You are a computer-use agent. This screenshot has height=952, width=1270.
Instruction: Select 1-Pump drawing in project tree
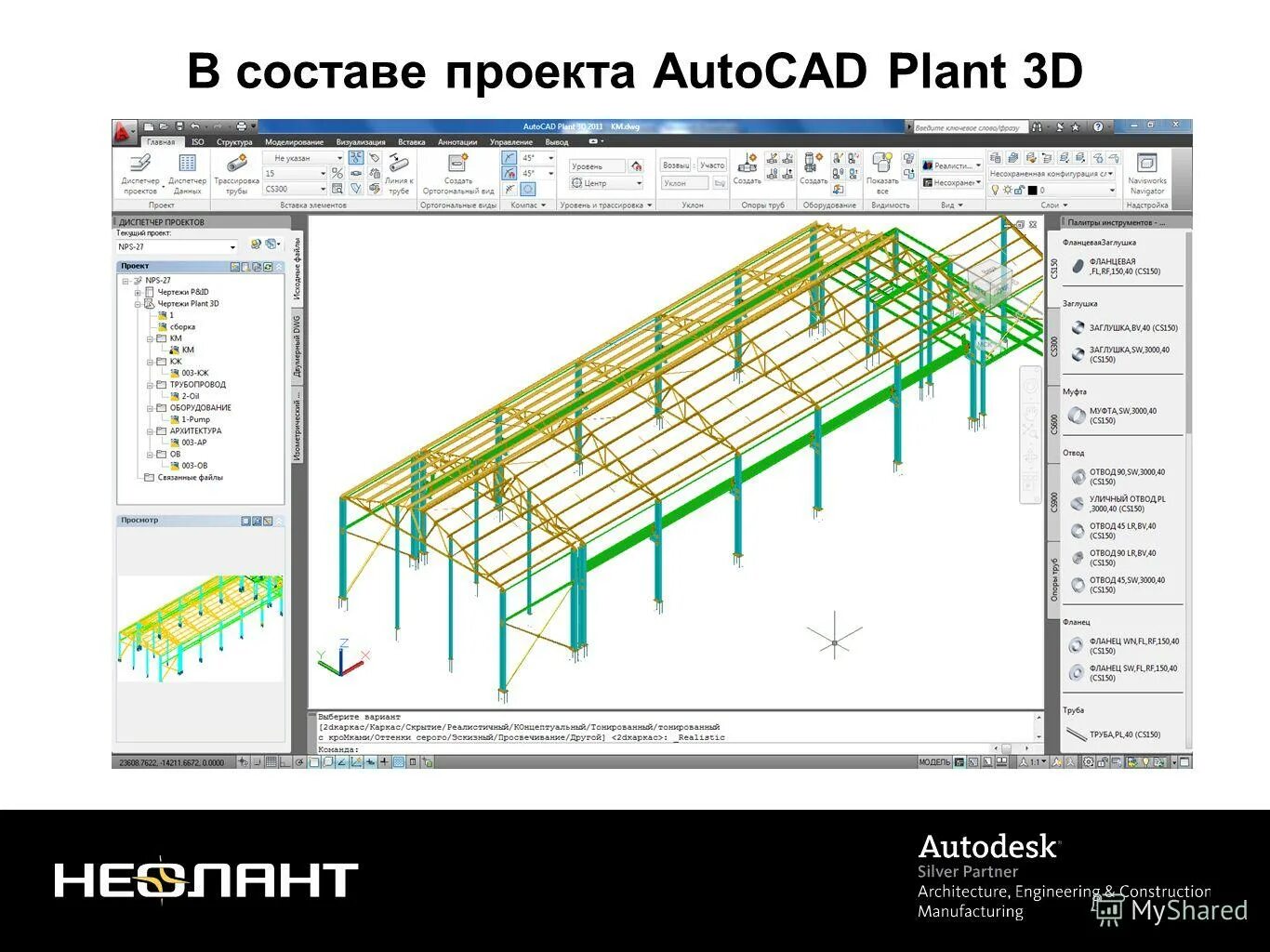(190, 420)
